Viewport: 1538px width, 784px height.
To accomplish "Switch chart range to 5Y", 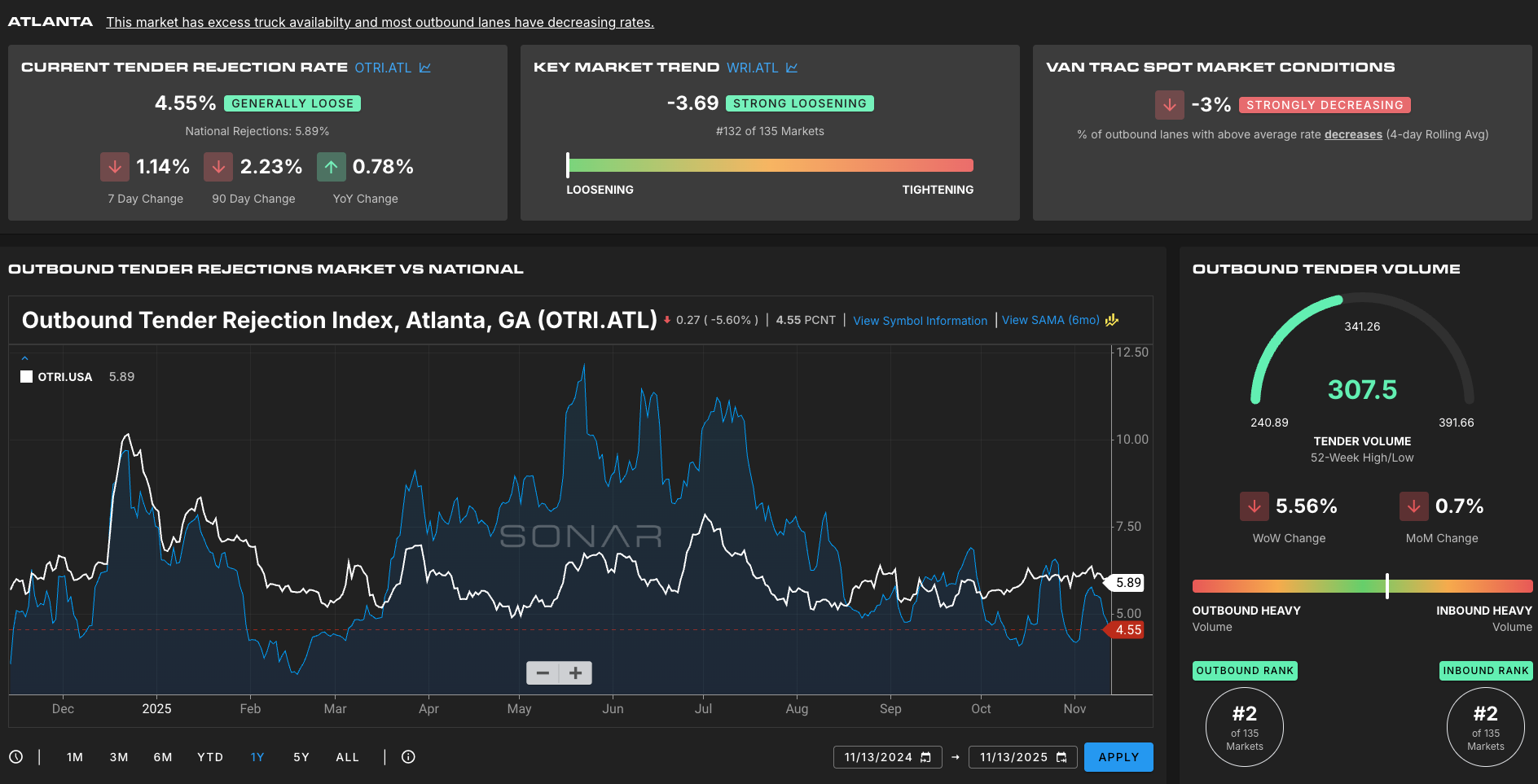I will pos(301,757).
